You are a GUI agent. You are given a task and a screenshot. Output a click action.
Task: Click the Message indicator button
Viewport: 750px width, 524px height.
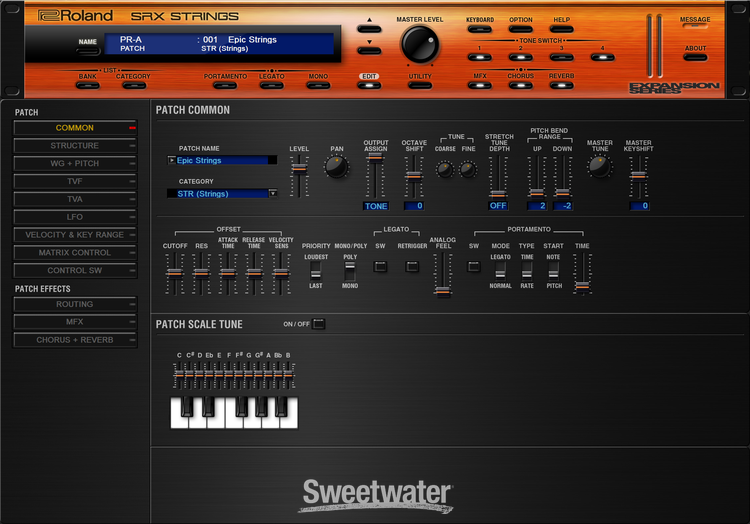[x=695, y=26]
